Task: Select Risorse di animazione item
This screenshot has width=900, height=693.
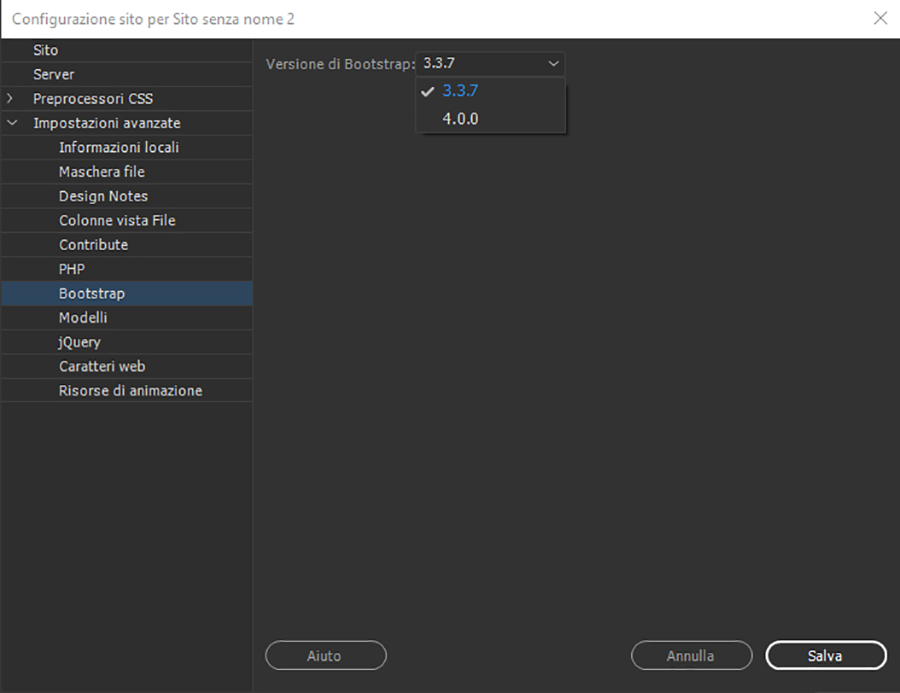Action: (x=126, y=390)
